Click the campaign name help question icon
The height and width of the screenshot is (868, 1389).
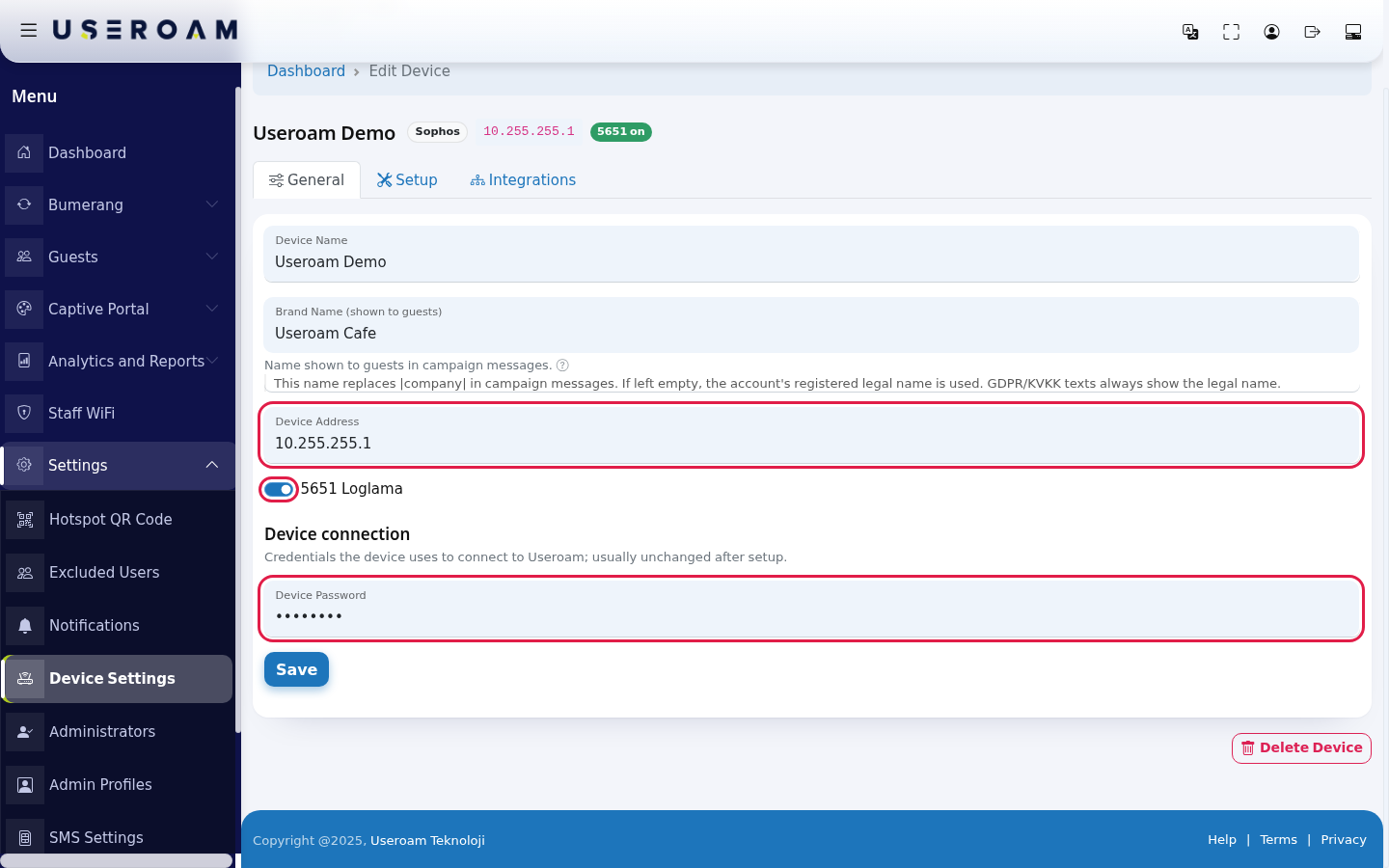pos(562,366)
